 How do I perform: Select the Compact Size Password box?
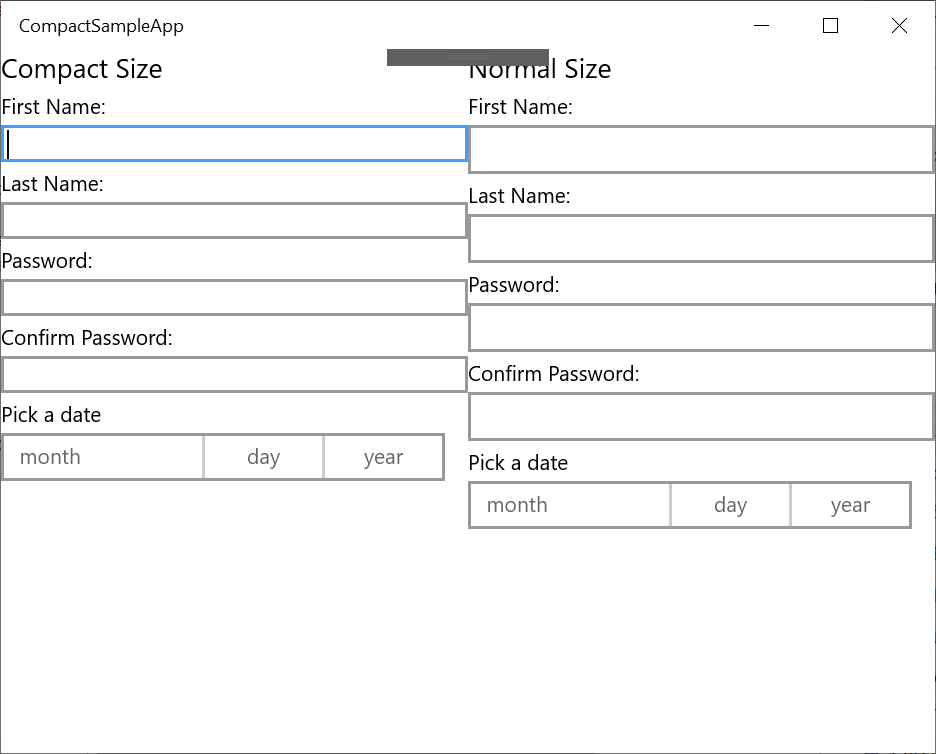pyautogui.click(x=234, y=297)
